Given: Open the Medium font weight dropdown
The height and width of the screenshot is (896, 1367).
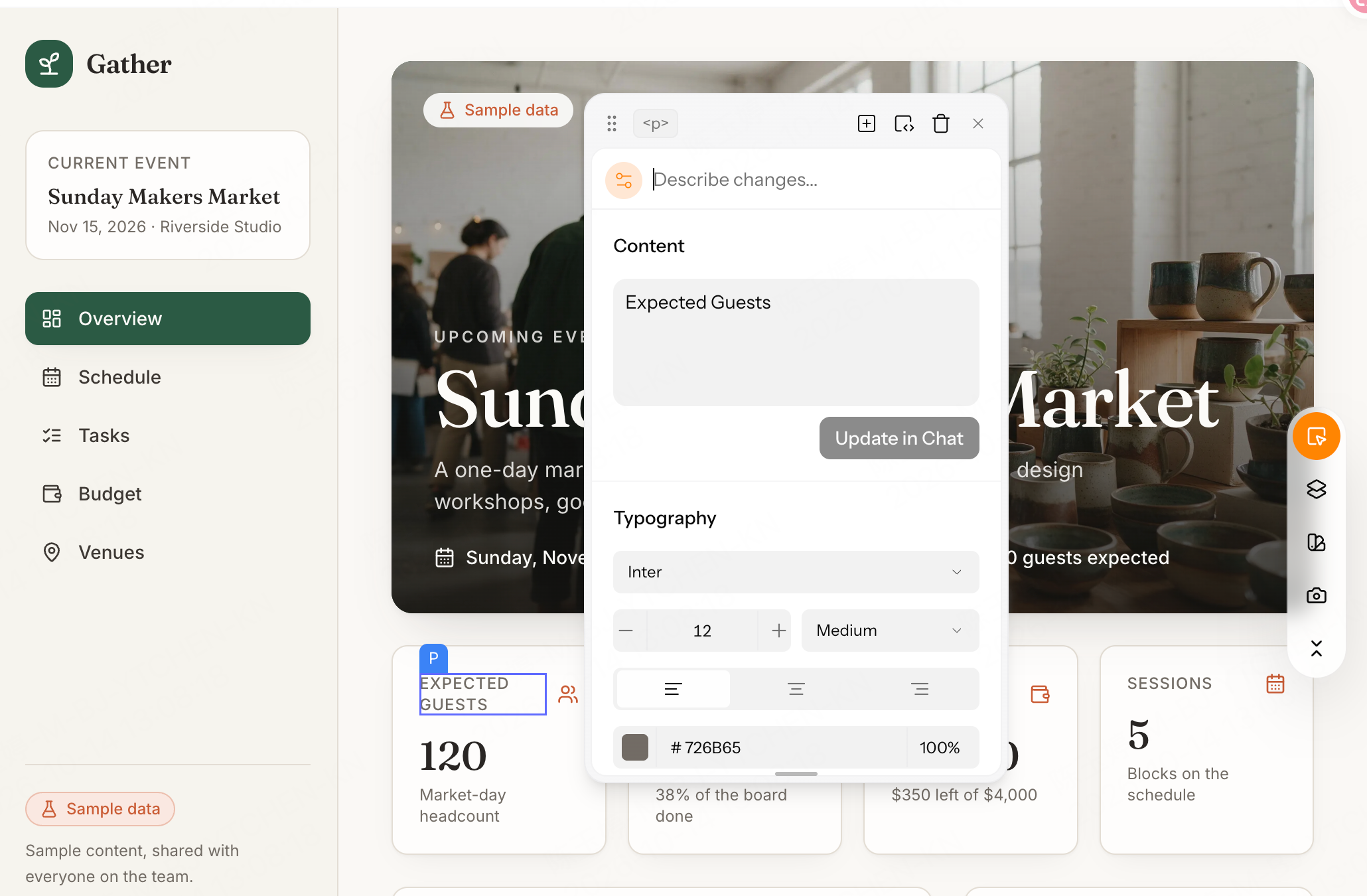Looking at the screenshot, I should click(x=891, y=631).
